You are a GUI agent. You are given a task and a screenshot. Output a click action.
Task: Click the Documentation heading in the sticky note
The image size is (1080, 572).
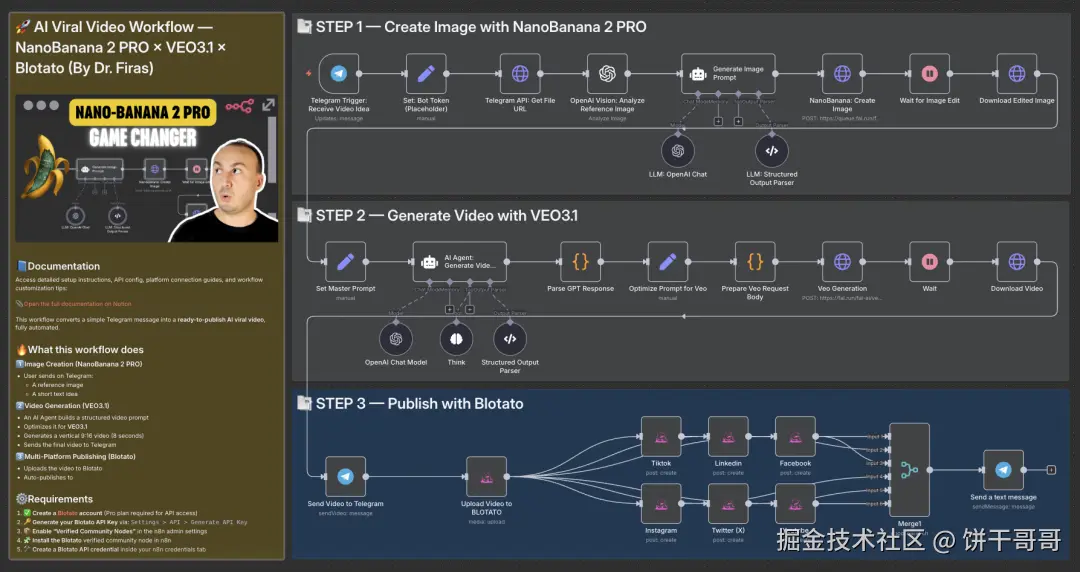coord(63,266)
